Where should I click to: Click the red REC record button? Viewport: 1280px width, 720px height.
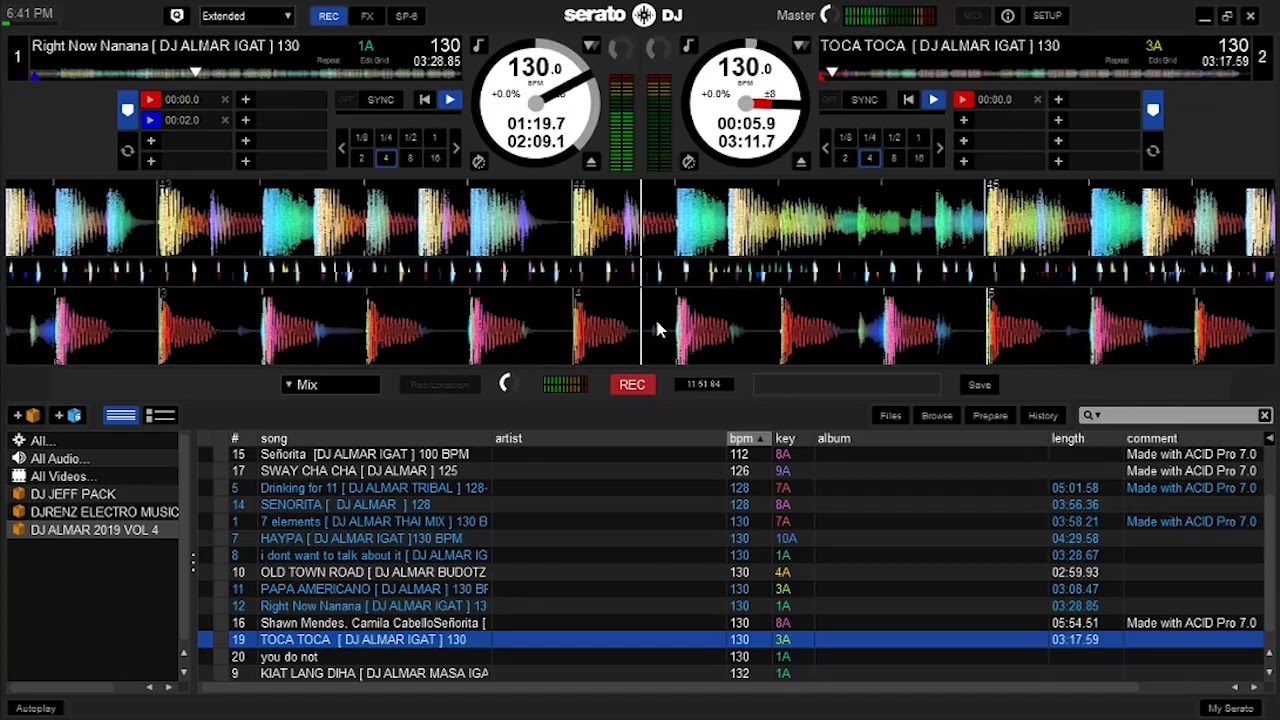pos(632,385)
